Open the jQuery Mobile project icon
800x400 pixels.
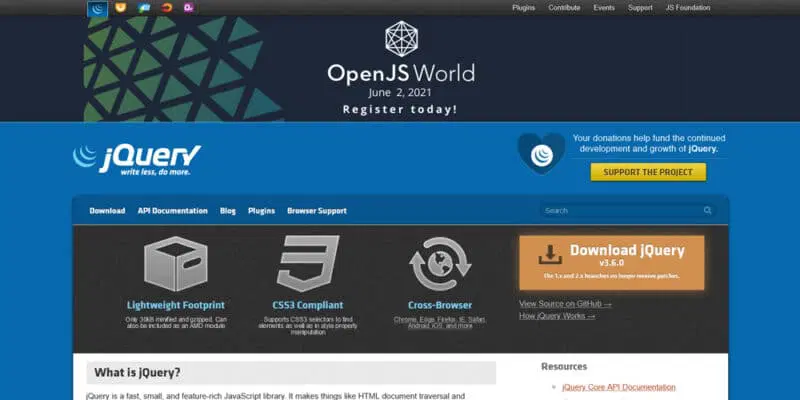pyautogui.click(x=144, y=8)
